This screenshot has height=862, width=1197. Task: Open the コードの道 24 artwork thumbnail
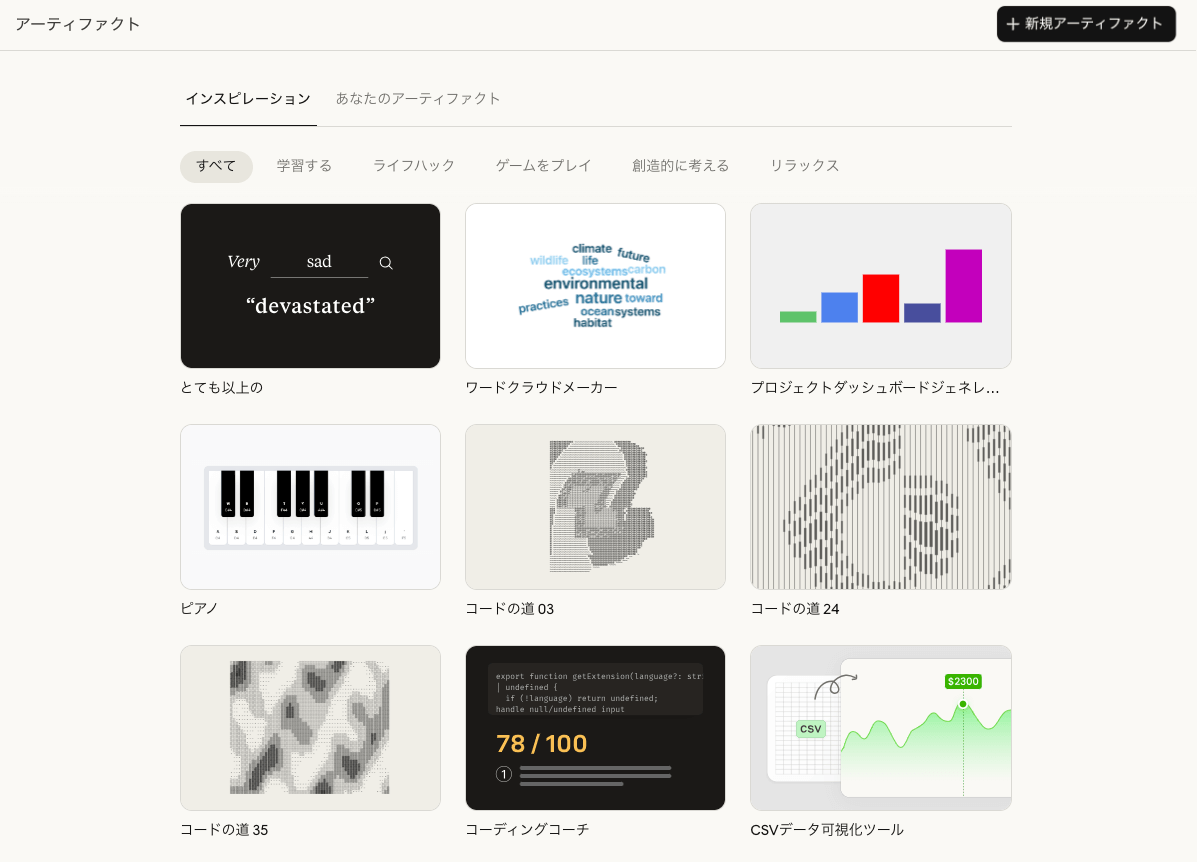point(880,507)
